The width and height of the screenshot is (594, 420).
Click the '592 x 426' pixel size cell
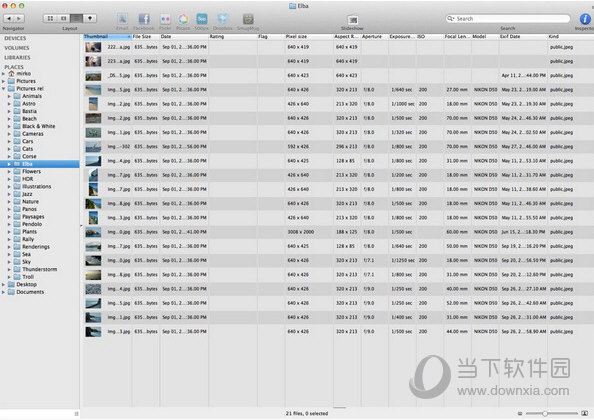(x=298, y=147)
